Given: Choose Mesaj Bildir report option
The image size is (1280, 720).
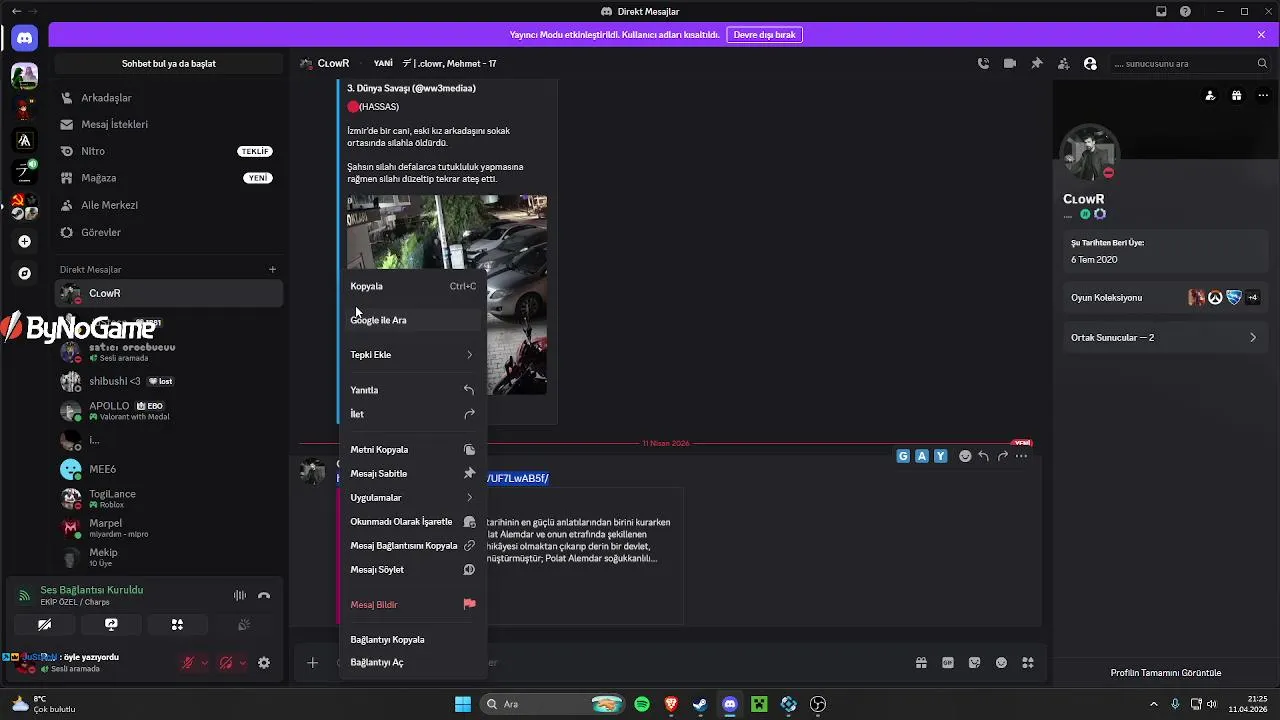Looking at the screenshot, I should point(413,604).
